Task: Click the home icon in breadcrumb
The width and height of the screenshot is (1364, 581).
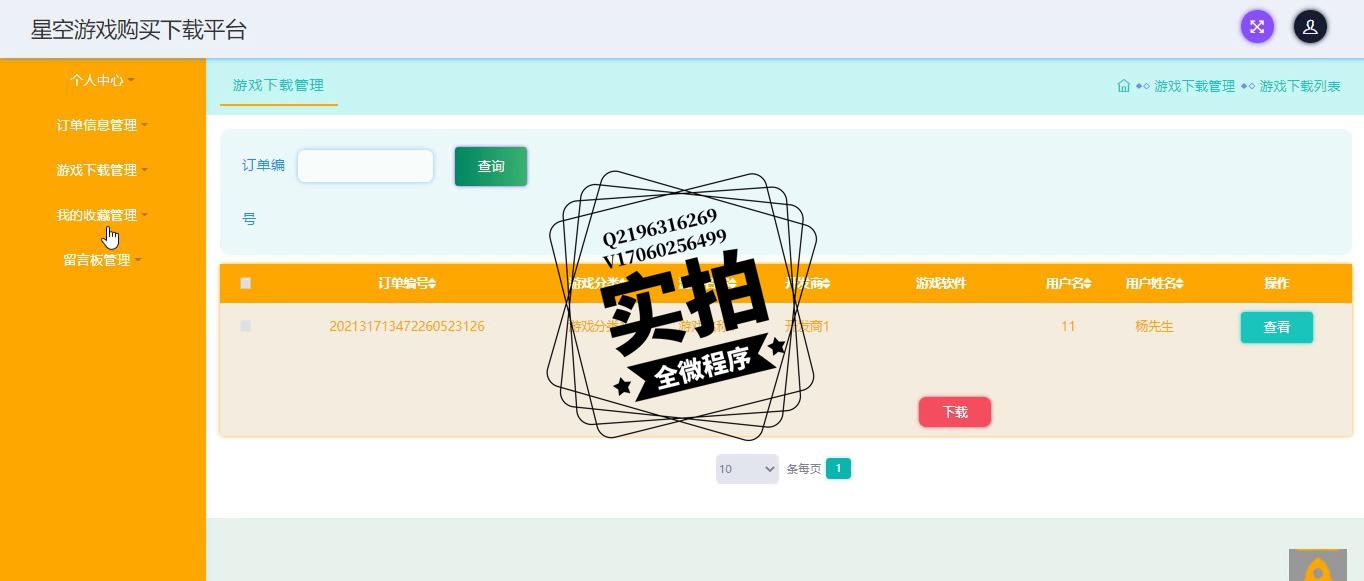Action: click(1124, 86)
